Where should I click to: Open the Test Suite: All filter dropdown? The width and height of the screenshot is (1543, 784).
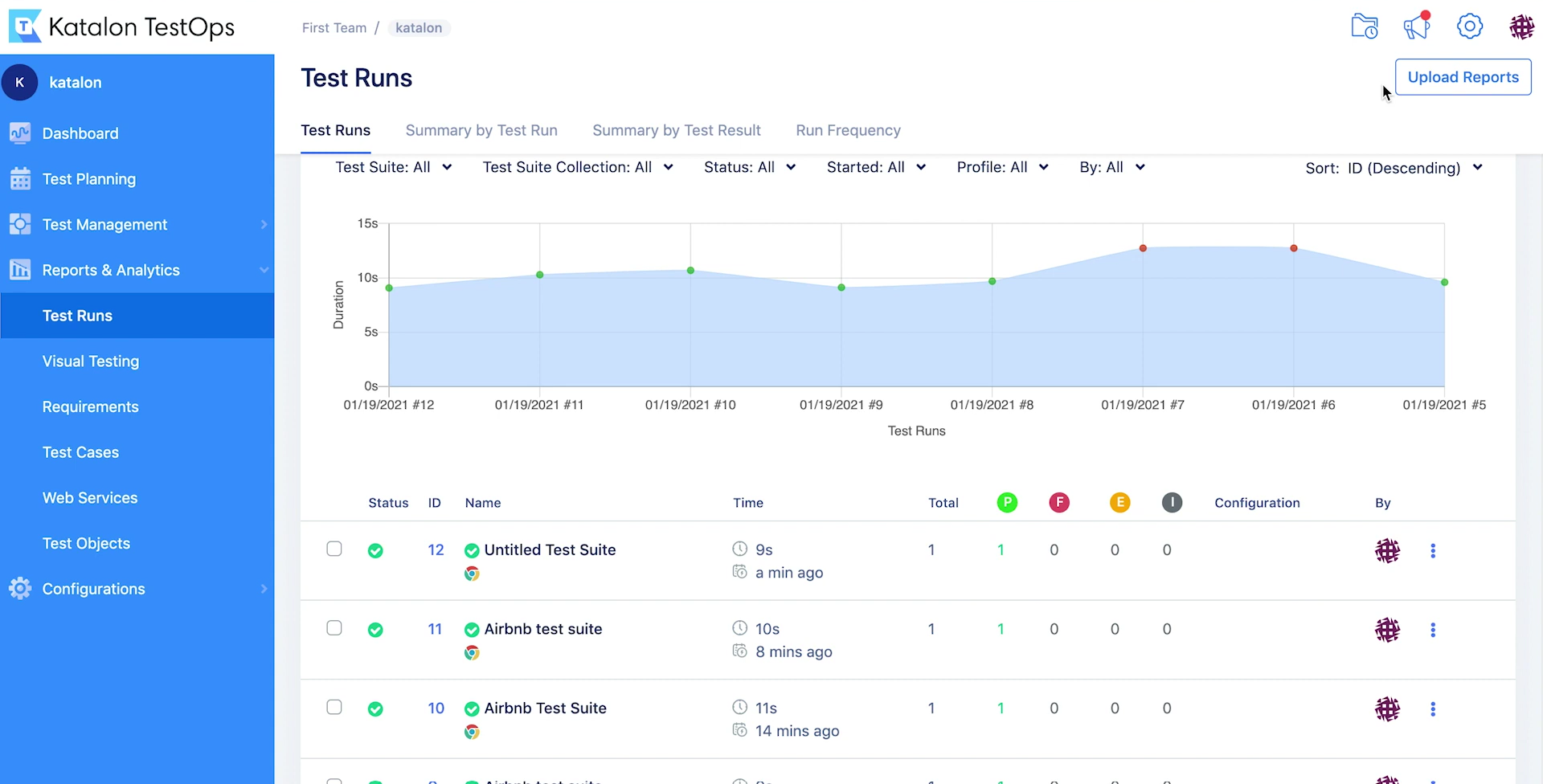(394, 167)
